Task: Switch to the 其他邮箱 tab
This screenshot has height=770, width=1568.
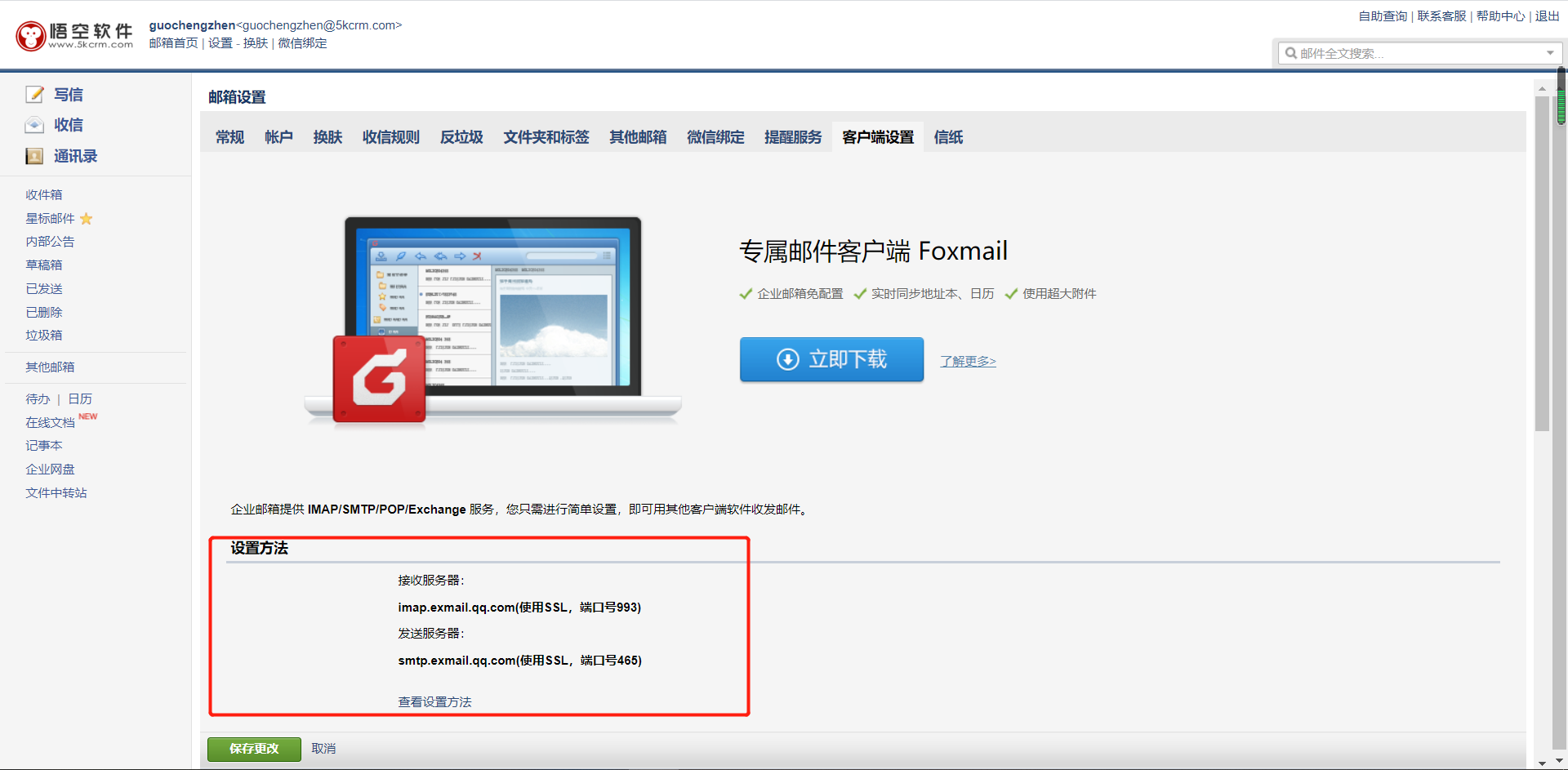Action: point(638,137)
